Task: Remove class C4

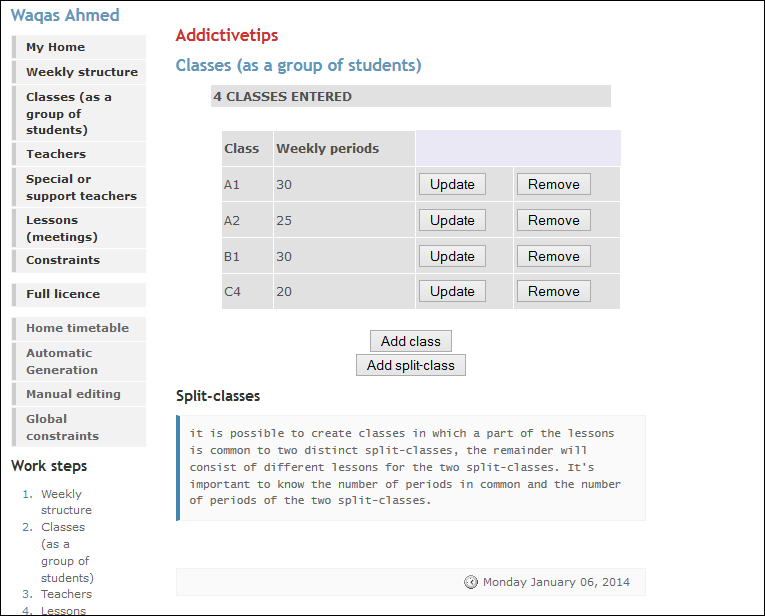Action: tap(554, 291)
